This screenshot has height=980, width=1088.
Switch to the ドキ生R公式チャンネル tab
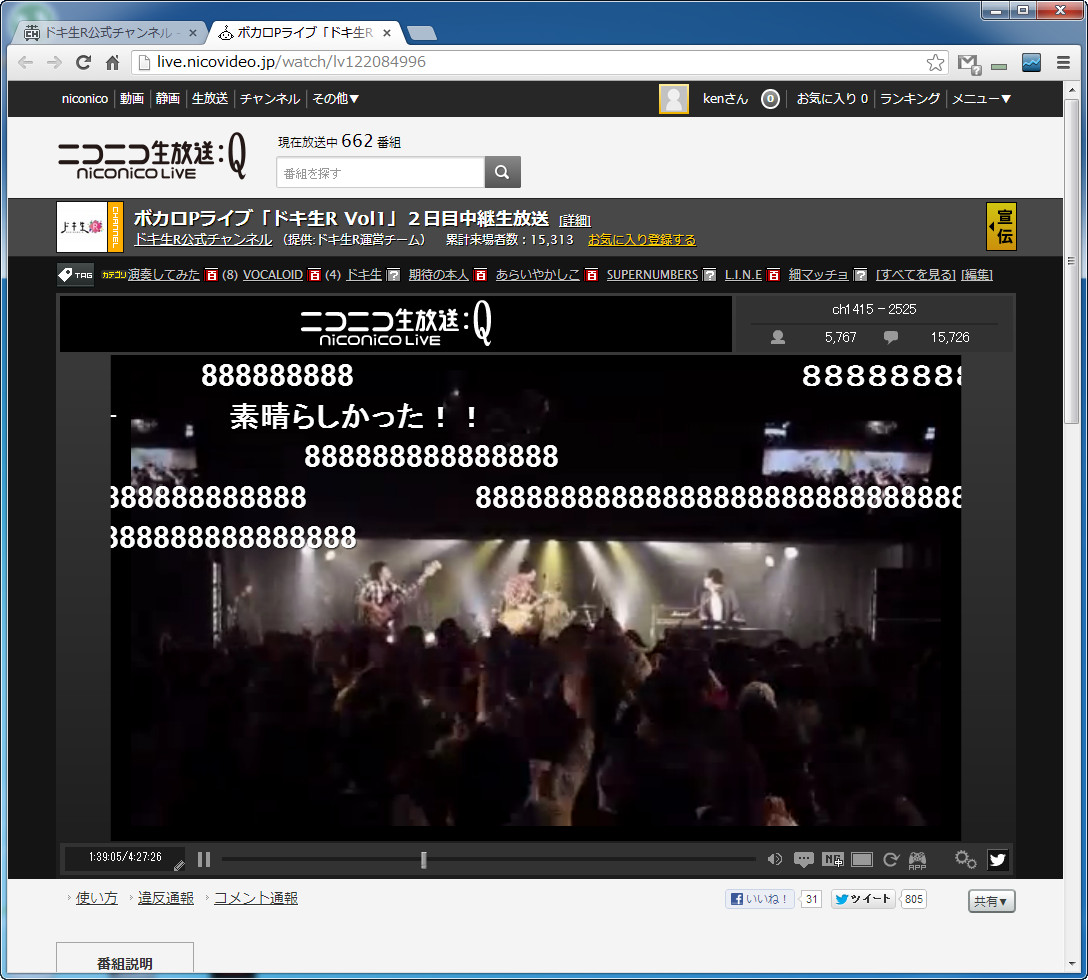(106, 33)
